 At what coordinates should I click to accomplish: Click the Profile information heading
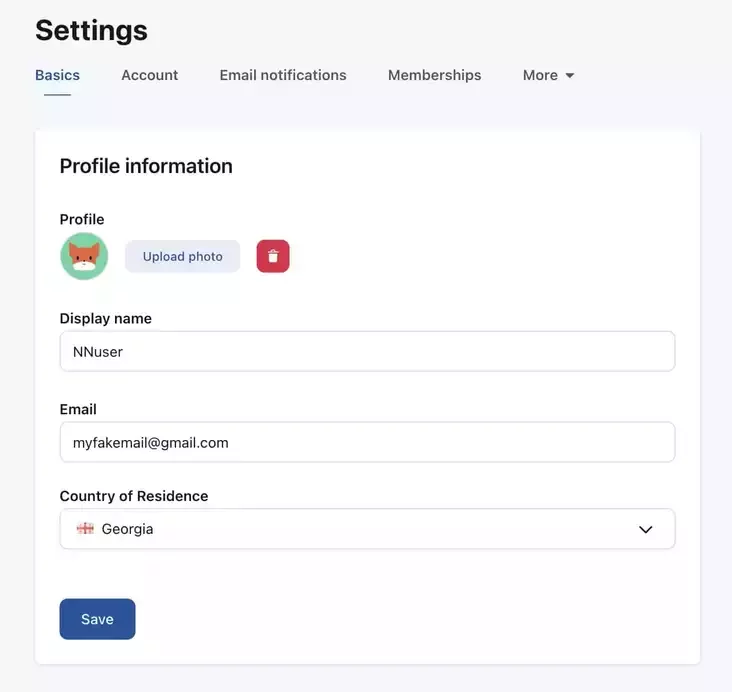pos(146,166)
